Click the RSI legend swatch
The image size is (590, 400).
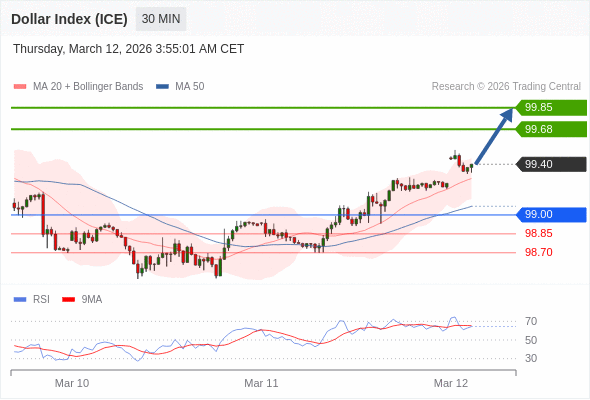(20, 300)
